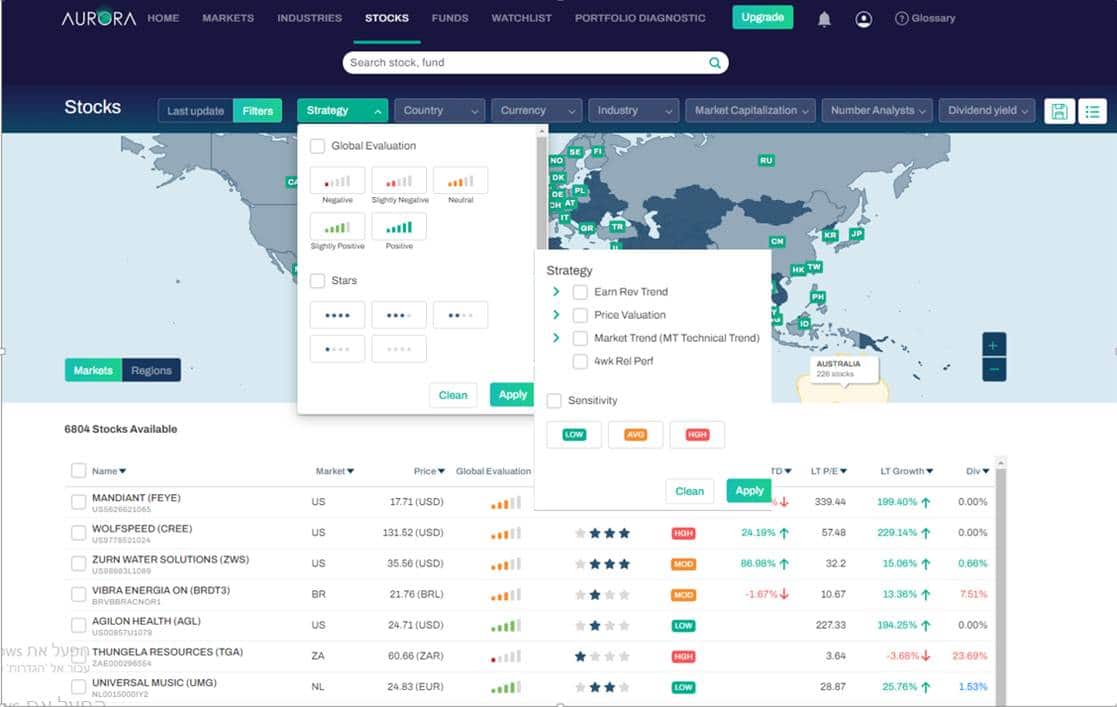Click the green Upgrade button
Viewport: 1117px width, 707px height.
click(762, 18)
